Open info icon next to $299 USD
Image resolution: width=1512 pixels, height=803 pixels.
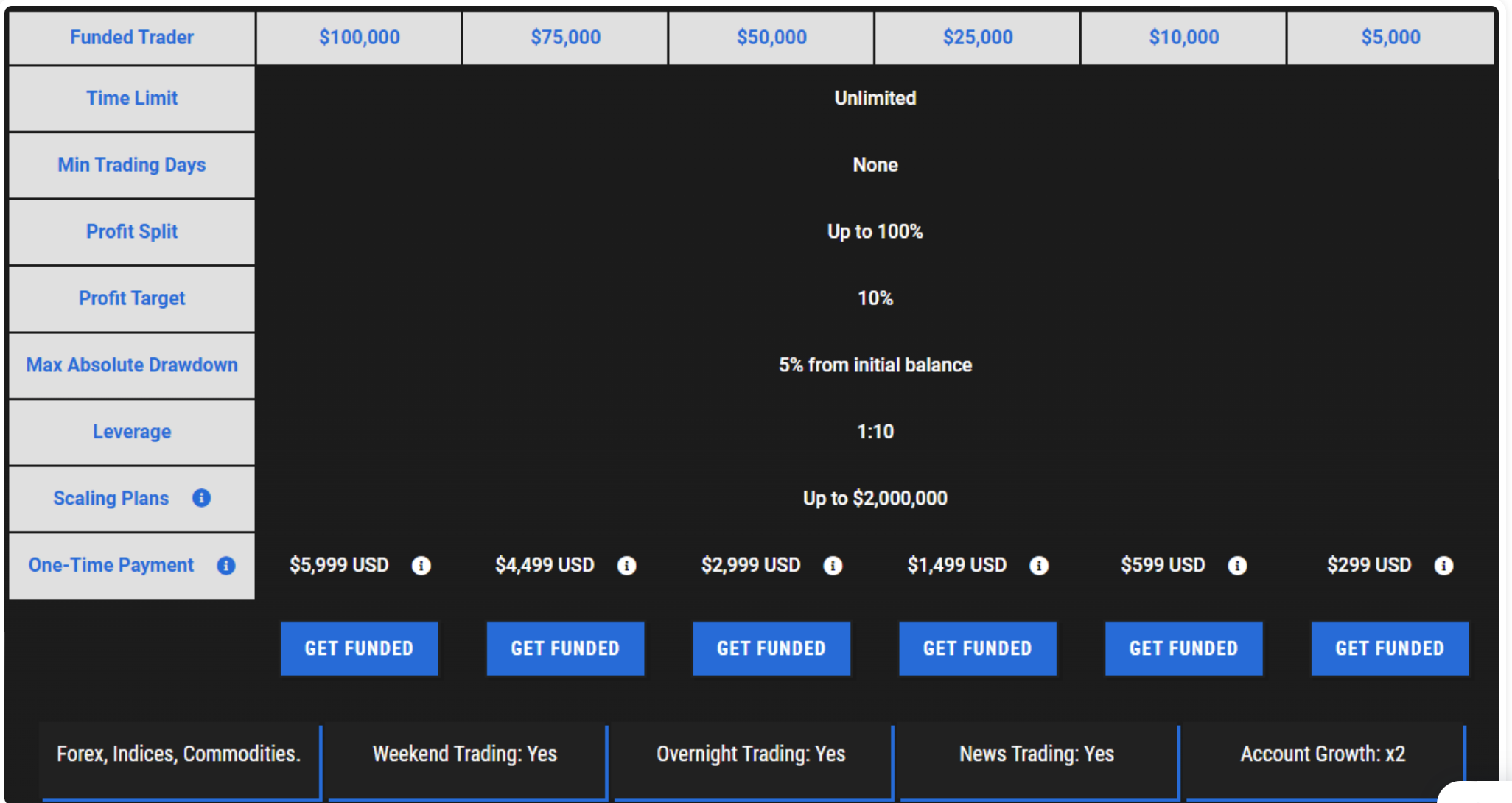[x=1443, y=565]
